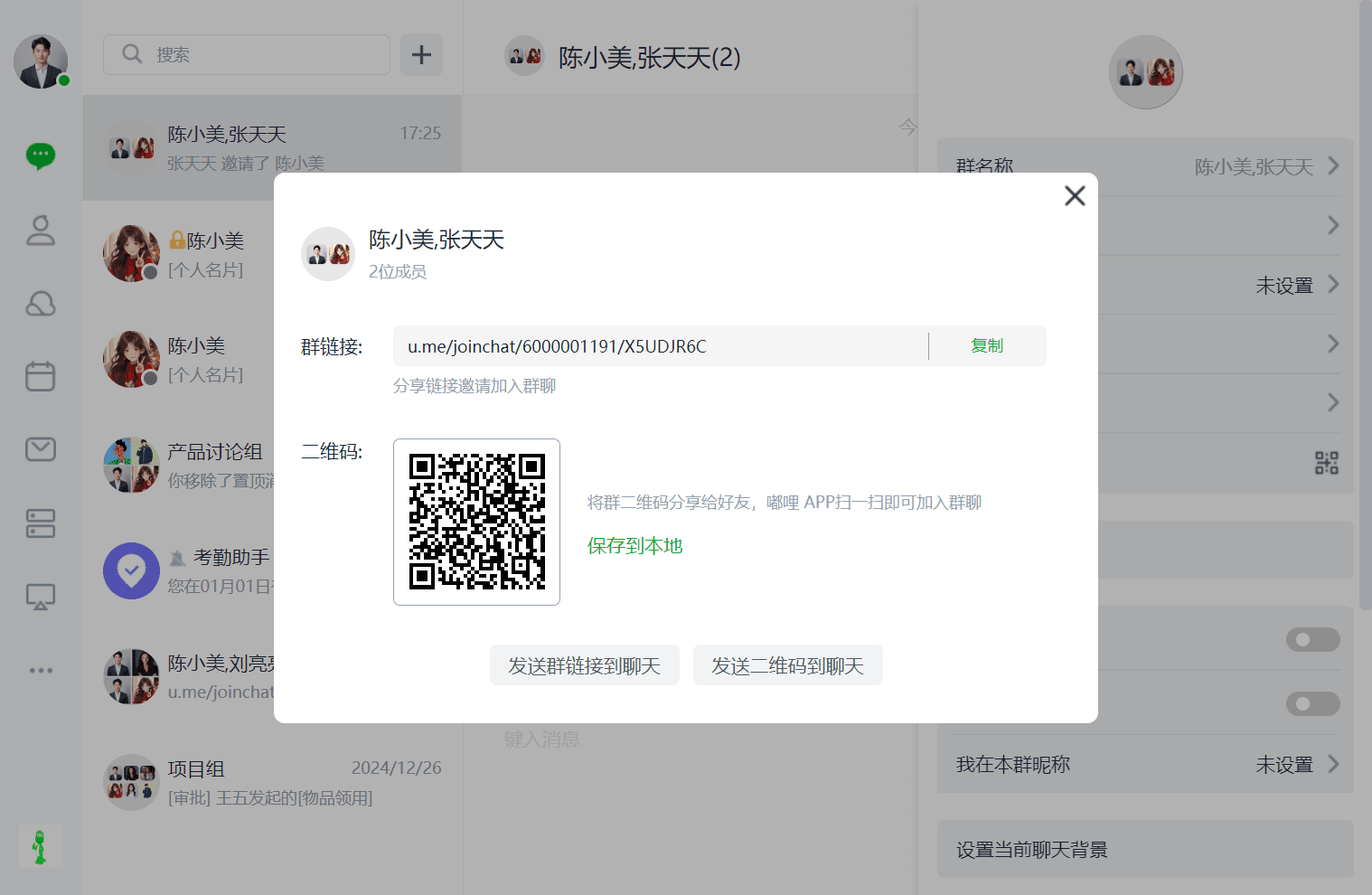Open the contacts person icon in sidebar
This screenshot has width=1372, height=895.
(x=41, y=230)
